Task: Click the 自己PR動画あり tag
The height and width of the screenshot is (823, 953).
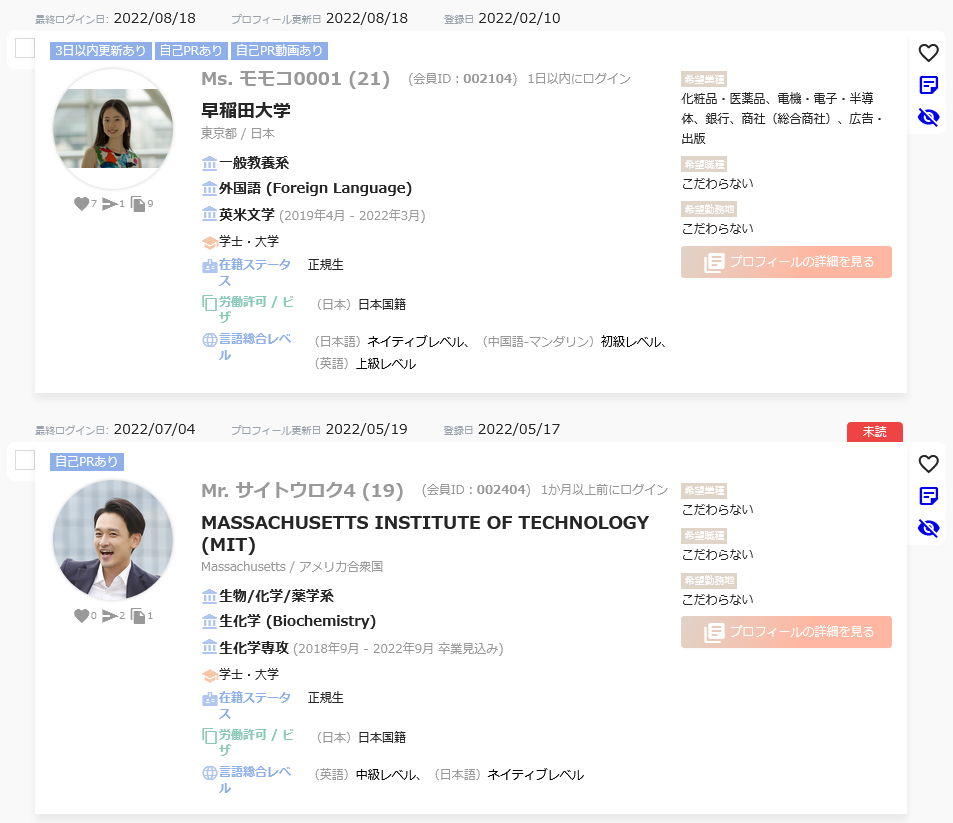Action: tap(279, 50)
